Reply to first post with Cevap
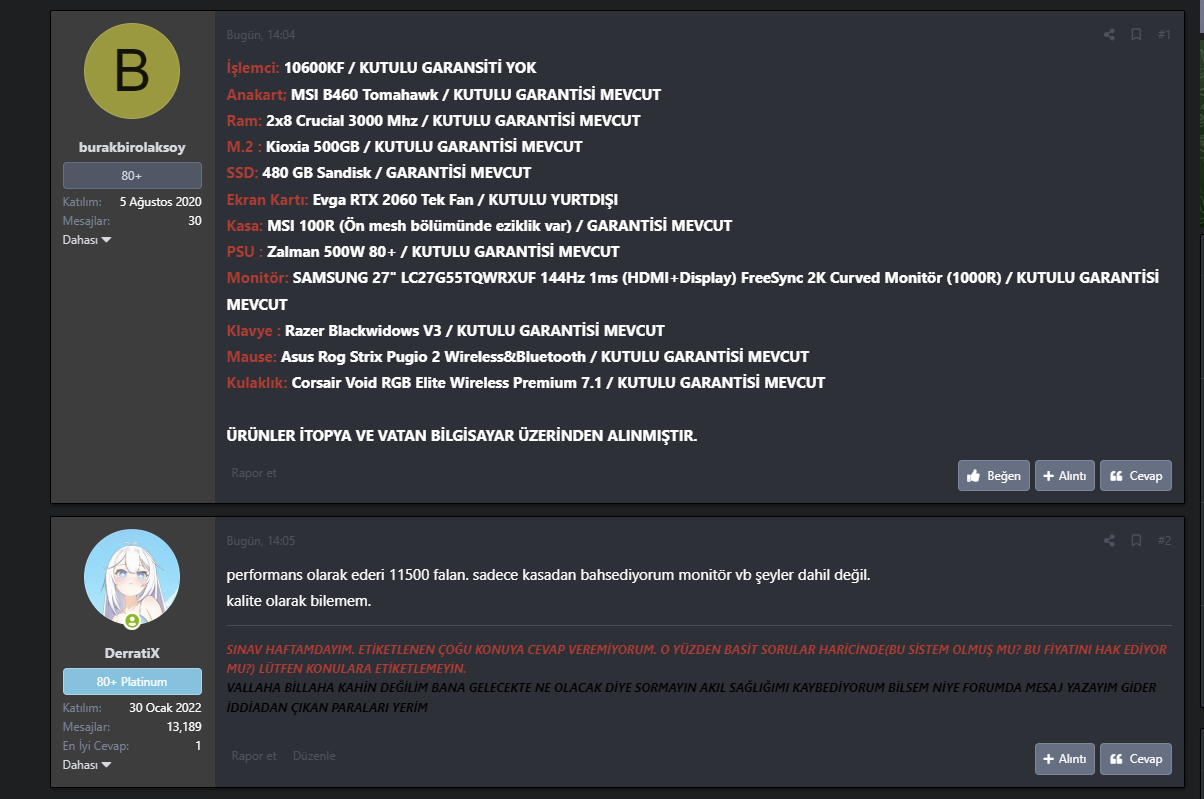This screenshot has height=799, width=1204. tap(1136, 476)
